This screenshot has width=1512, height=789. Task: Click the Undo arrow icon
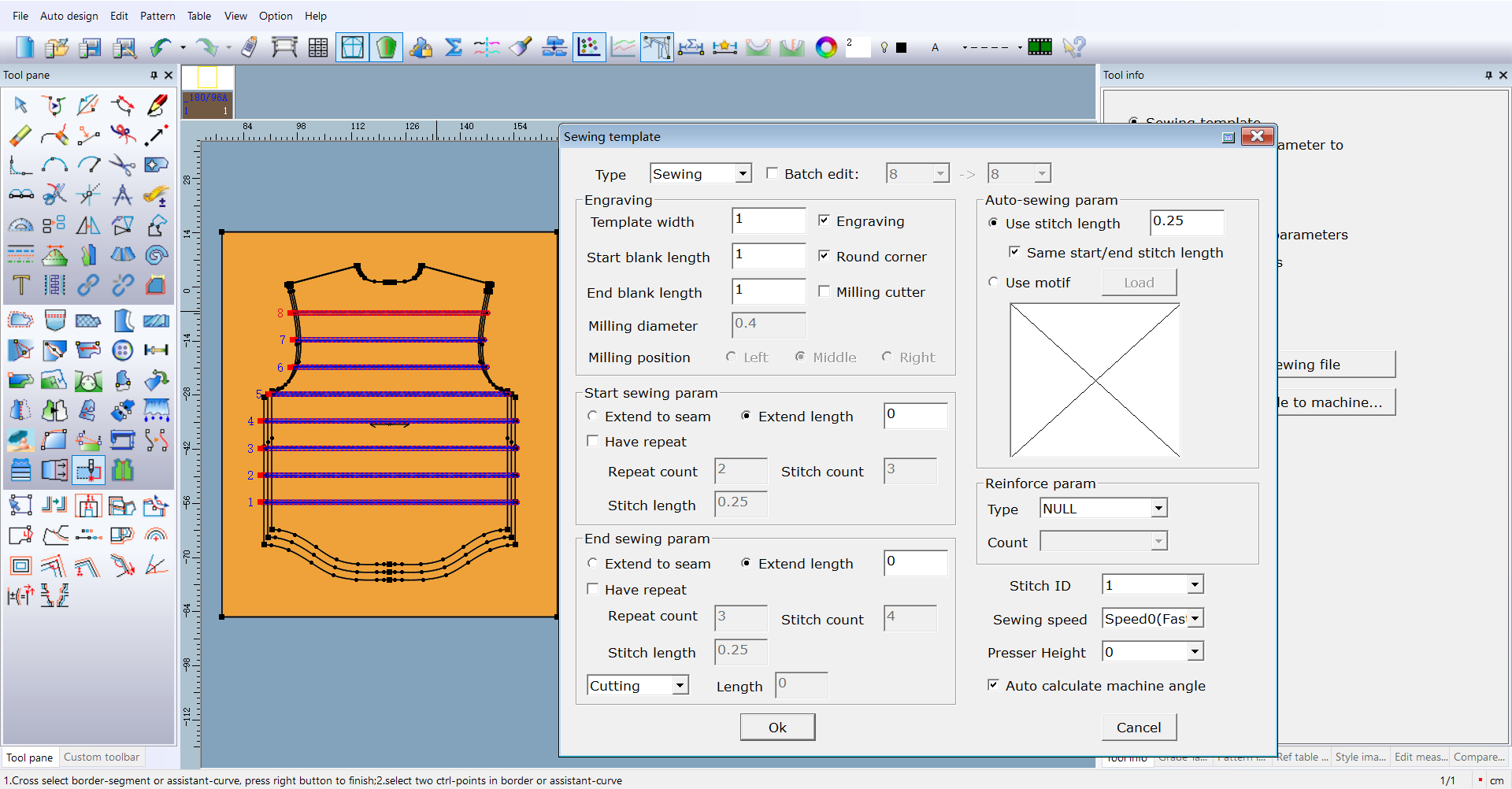pyautogui.click(x=161, y=47)
